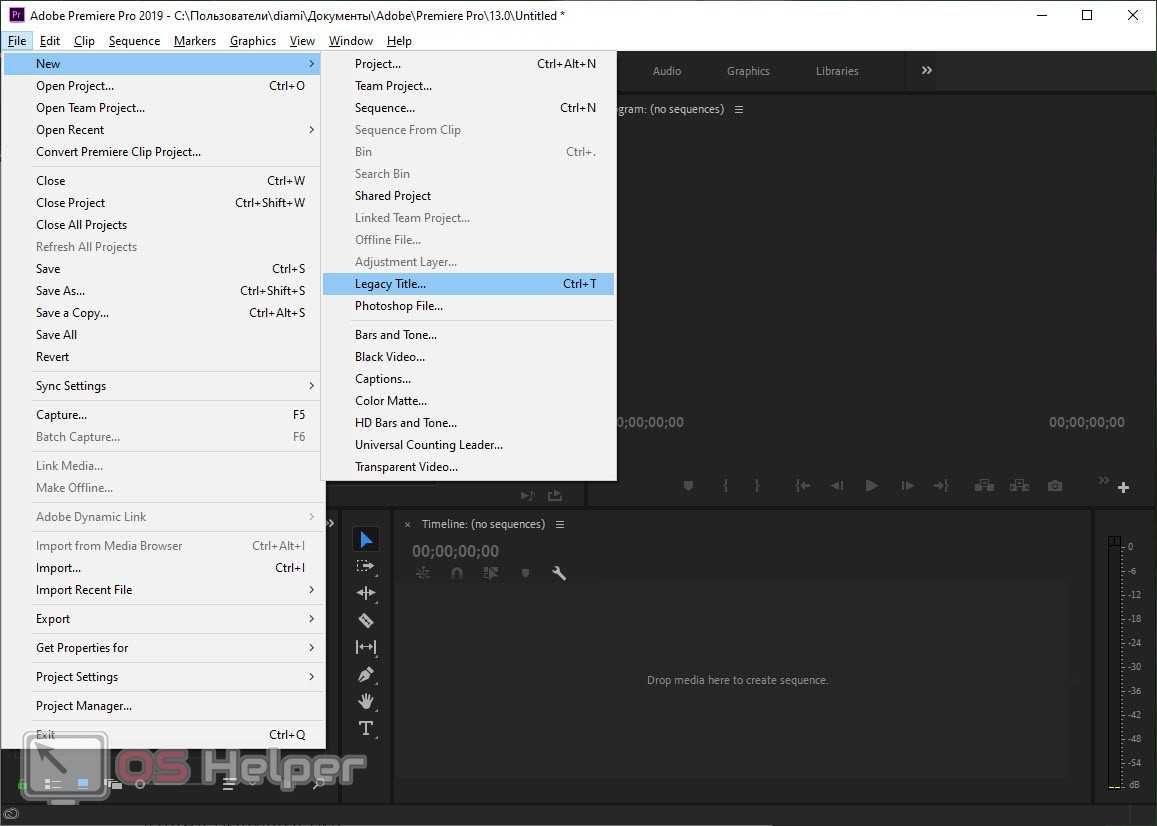Toggle Linked Selection in Timeline
The image size is (1157, 826).
(490, 573)
